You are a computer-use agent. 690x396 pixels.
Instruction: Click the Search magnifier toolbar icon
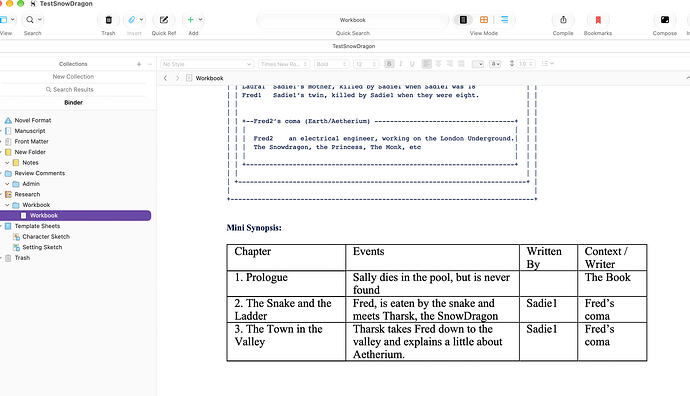click(x=29, y=20)
